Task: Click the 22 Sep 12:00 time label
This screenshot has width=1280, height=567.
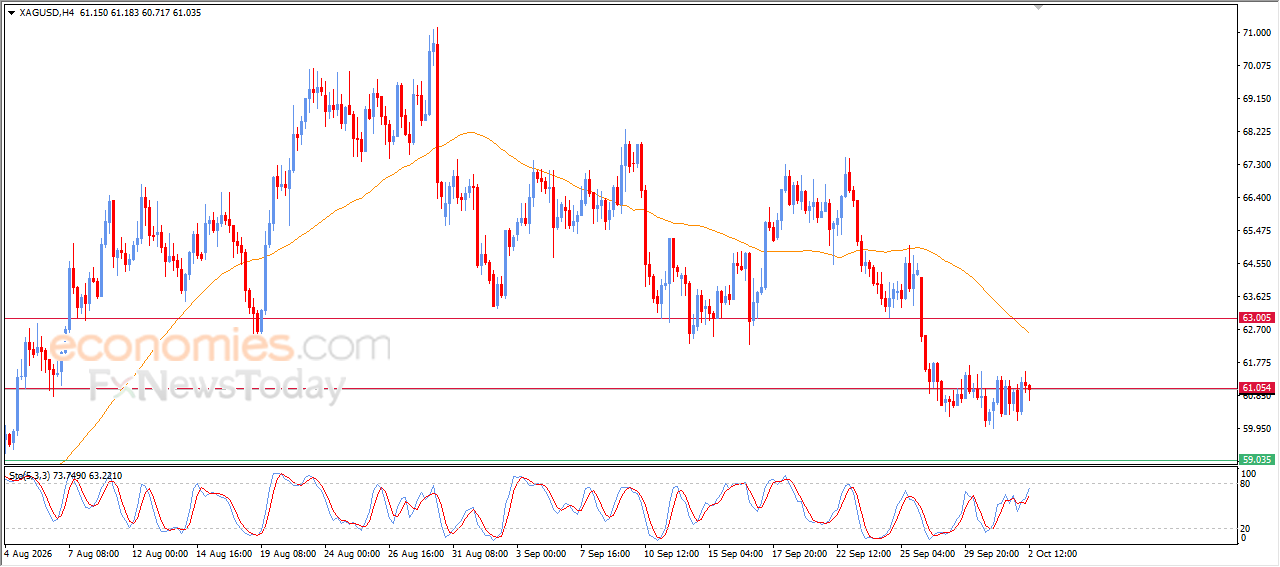Action: pos(866,553)
